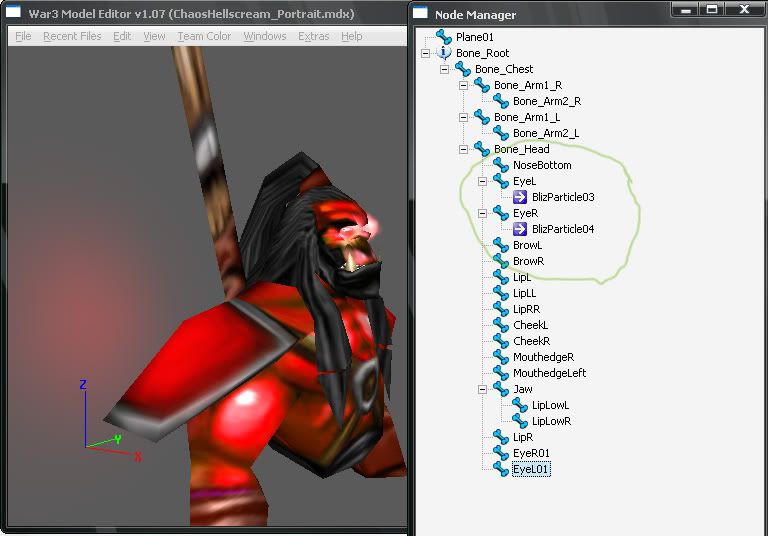Minimize the Node Manager window
This screenshot has width=768, height=536.
click(x=686, y=9)
